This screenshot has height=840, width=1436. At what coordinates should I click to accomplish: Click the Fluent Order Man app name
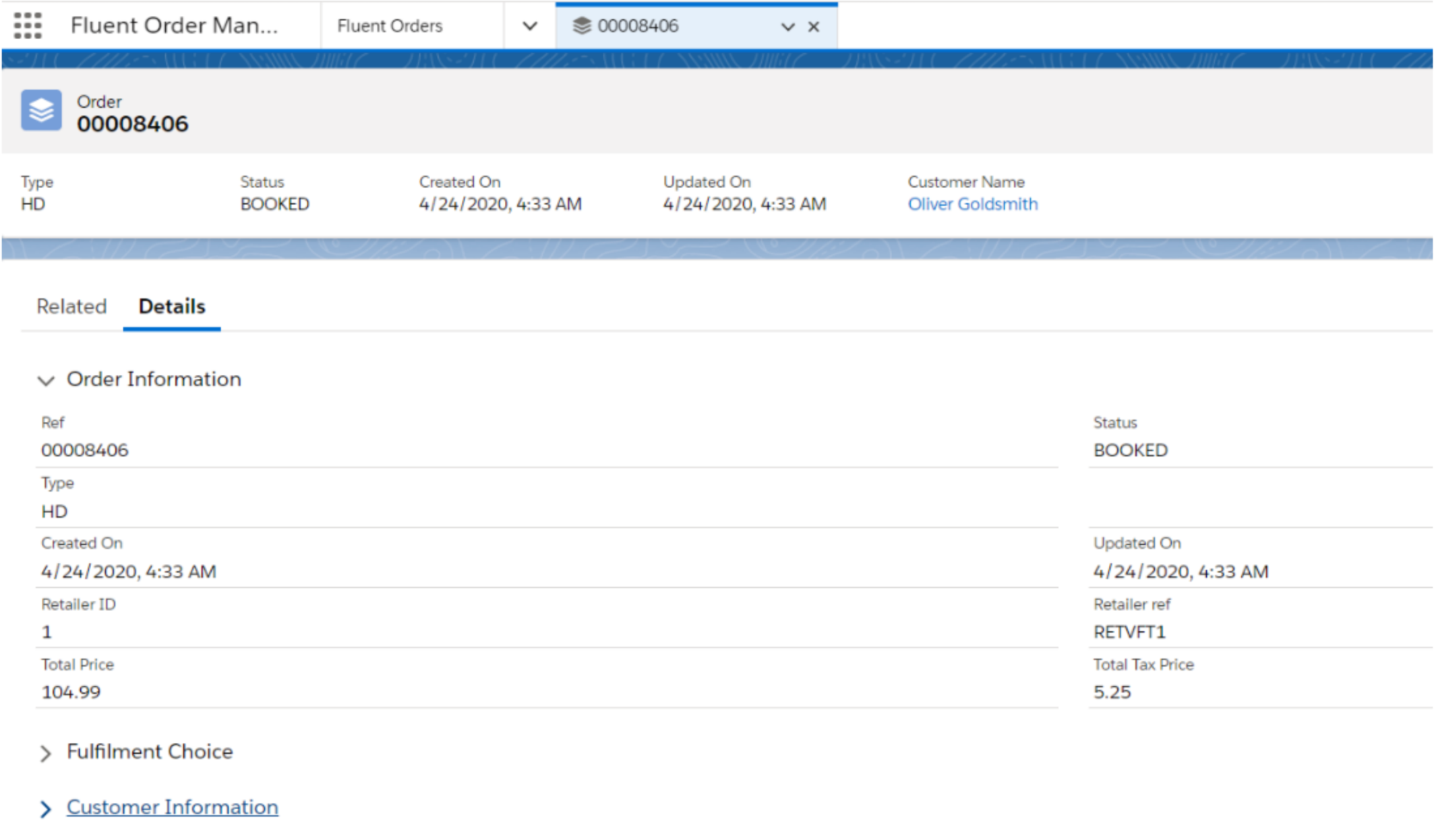click(x=174, y=25)
